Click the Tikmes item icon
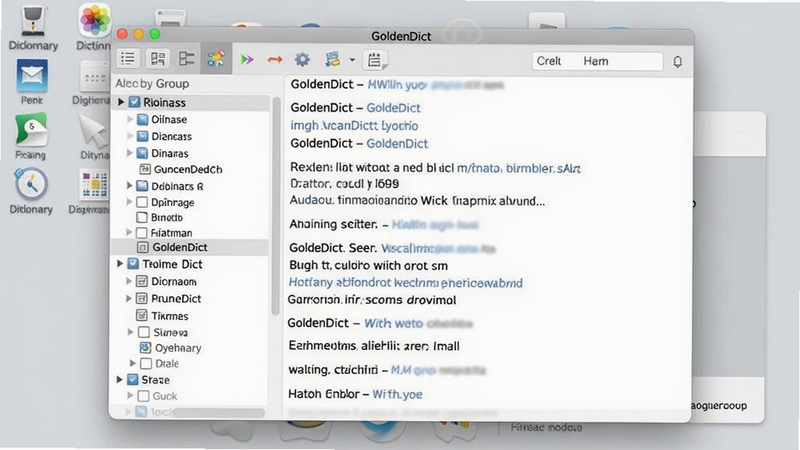Screen dimensions: 800x450 pyautogui.click(x=142, y=316)
